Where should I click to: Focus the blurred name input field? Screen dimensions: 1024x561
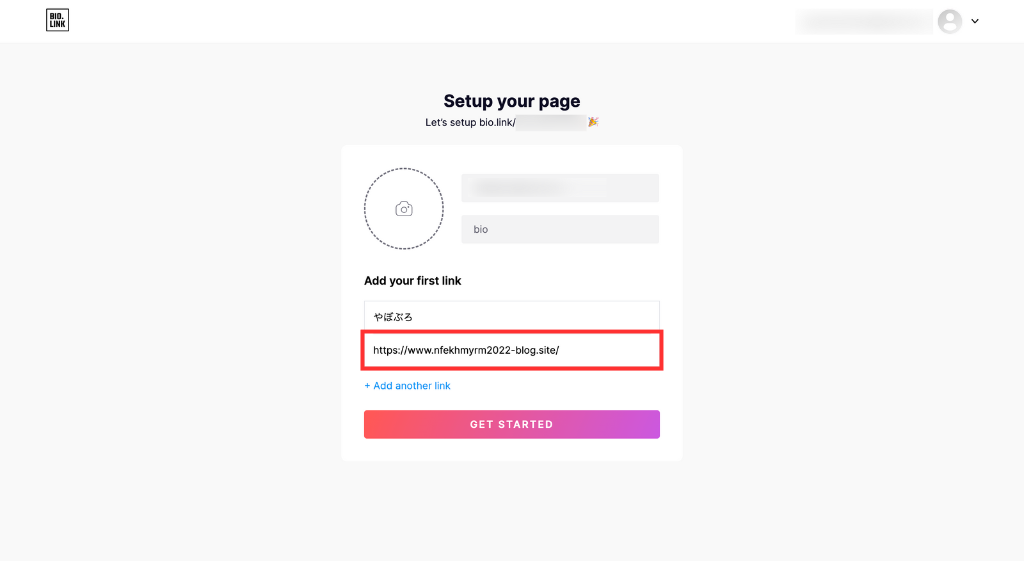click(x=560, y=188)
